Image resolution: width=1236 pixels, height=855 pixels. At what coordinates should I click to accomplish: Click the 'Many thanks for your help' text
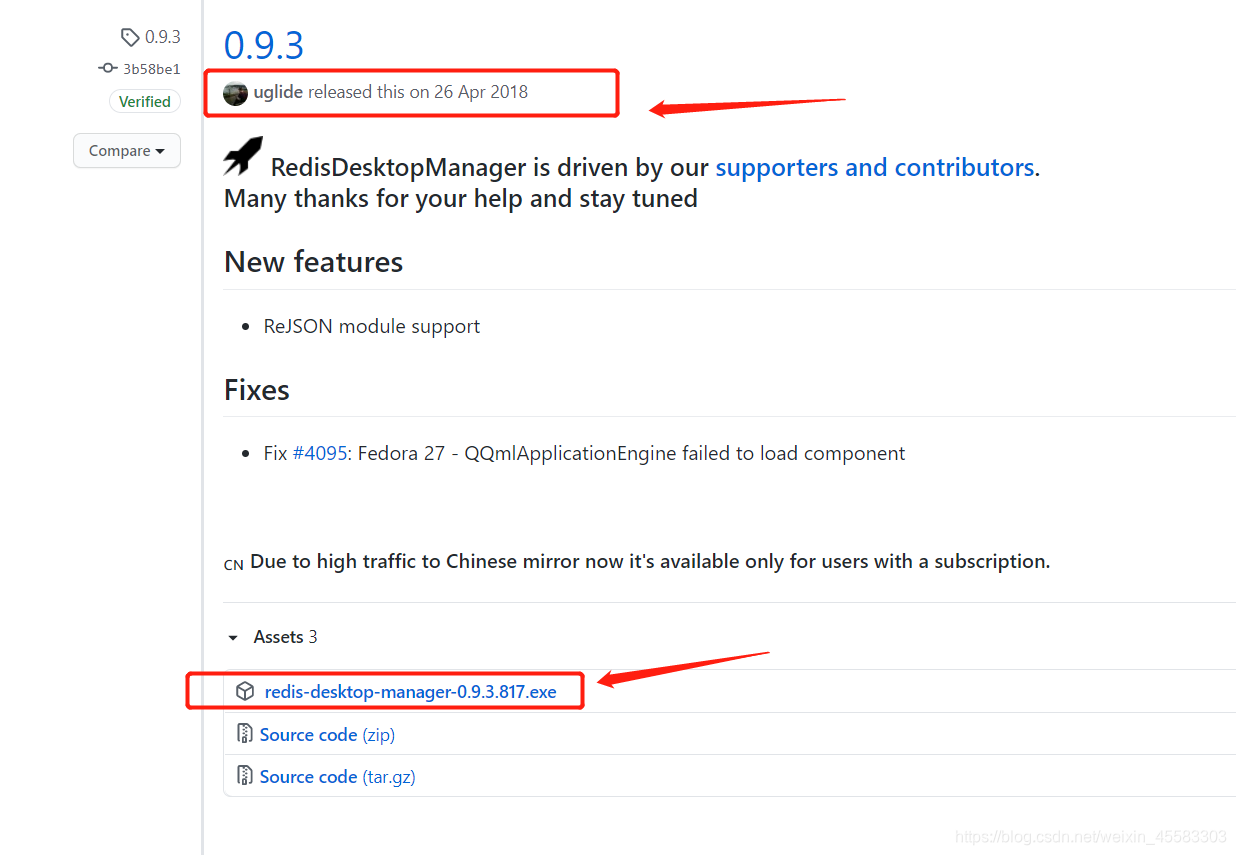click(461, 199)
